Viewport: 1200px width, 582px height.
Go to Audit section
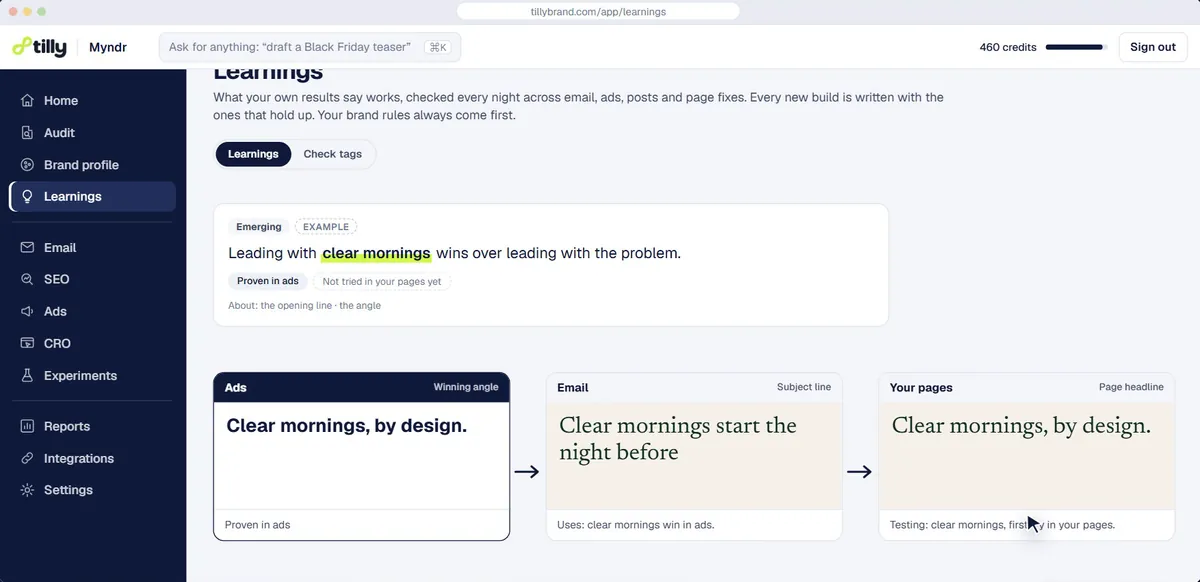[x=59, y=133]
